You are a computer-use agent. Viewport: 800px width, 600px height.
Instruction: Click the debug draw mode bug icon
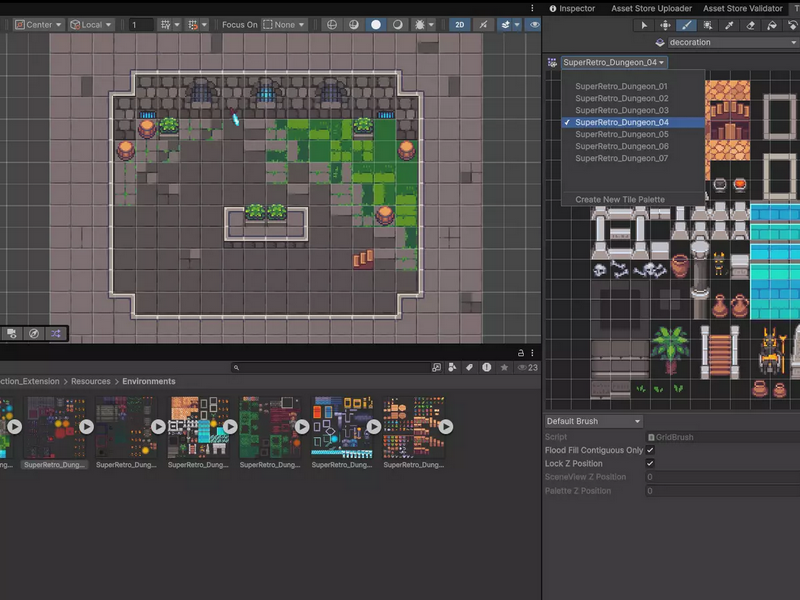[x=419, y=24]
